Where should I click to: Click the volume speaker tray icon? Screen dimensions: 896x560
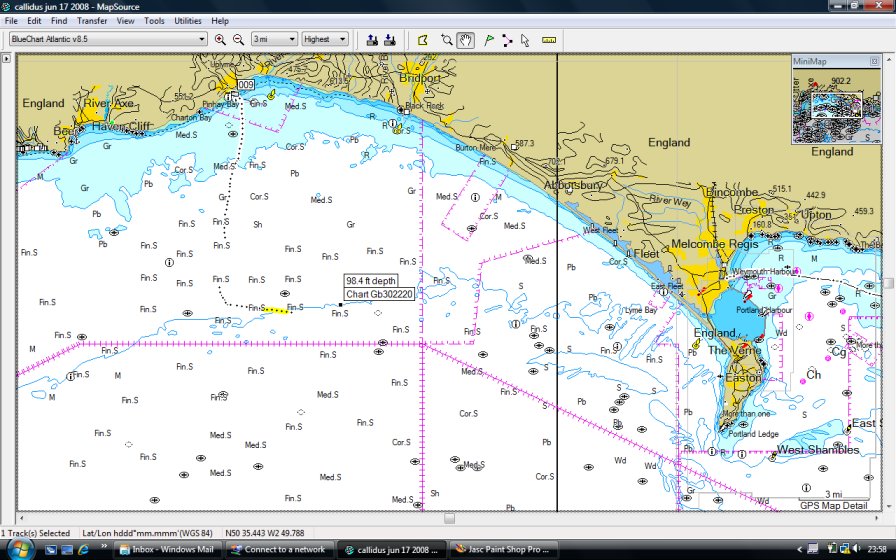[x=856, y=549]
